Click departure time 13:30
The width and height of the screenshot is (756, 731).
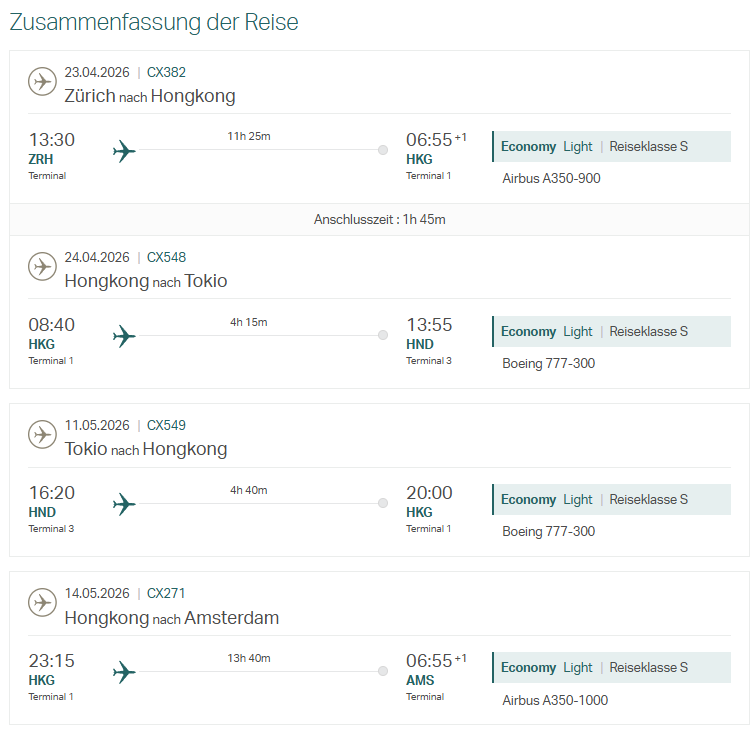point(52,140)
